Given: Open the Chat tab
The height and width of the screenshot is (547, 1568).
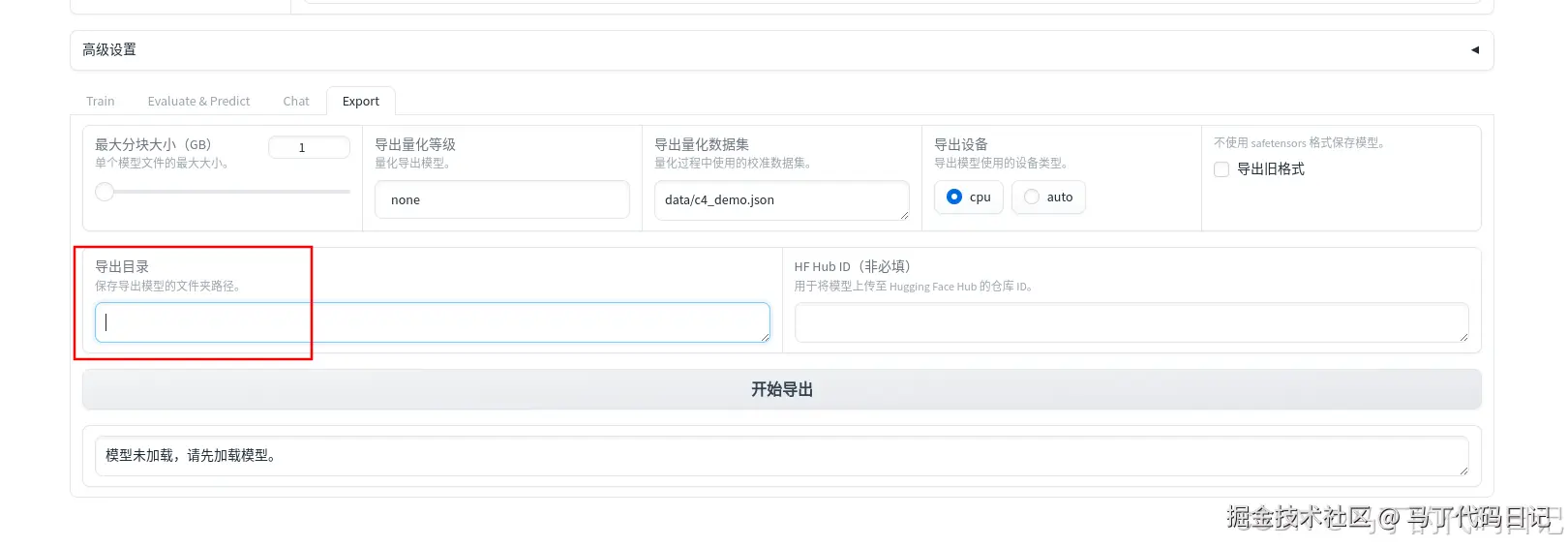Looking at the screenshot, I should click(296, 101).
